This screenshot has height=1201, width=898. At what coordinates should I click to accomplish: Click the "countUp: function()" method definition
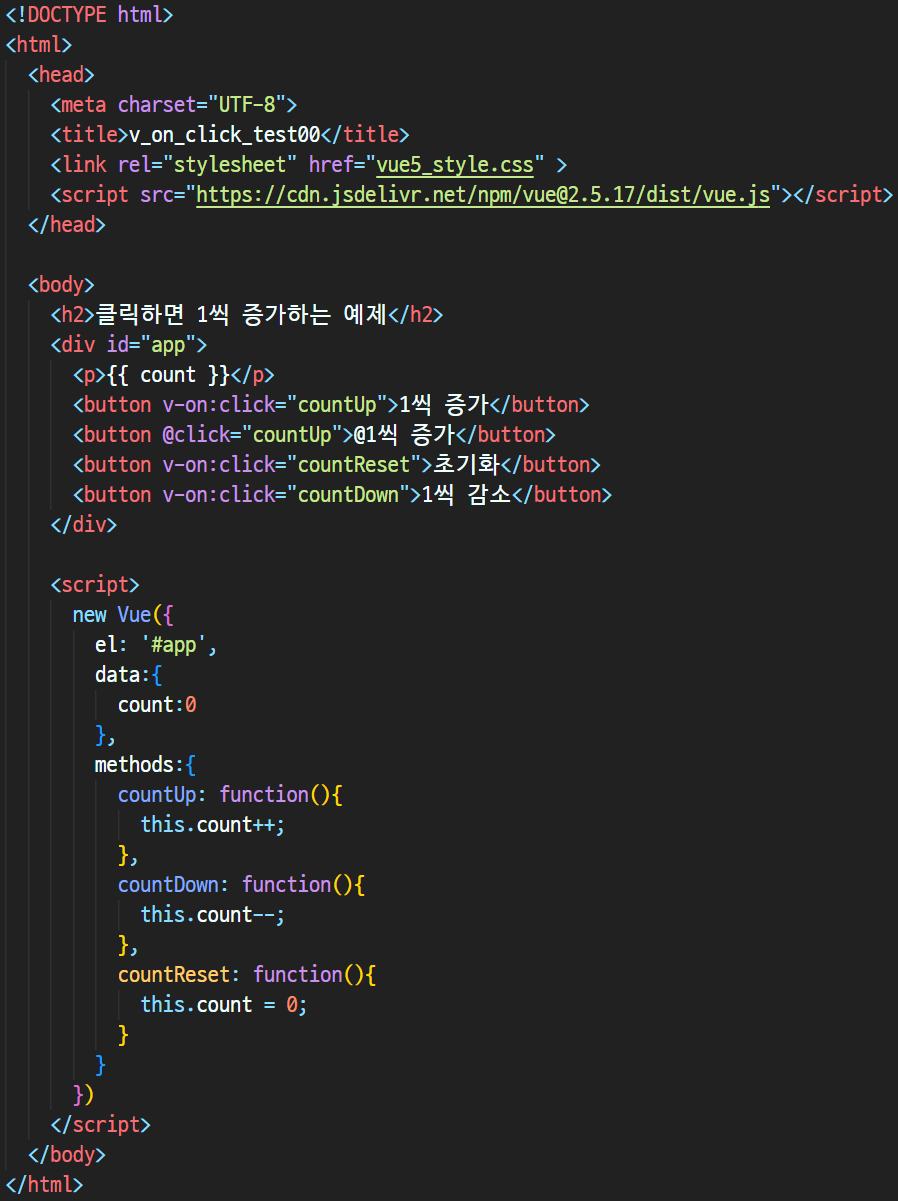click(224, 795)
